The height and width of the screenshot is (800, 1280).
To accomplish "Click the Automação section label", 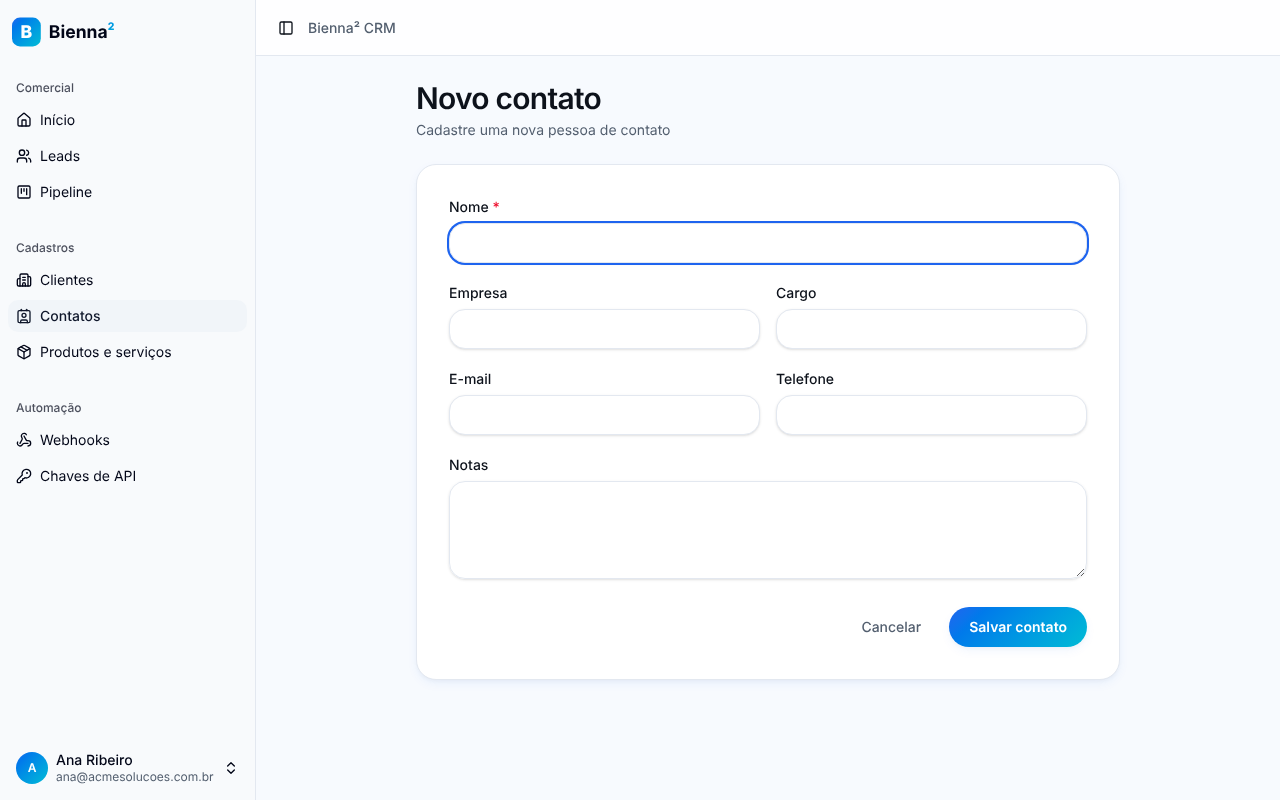I will tap(49, 408).
